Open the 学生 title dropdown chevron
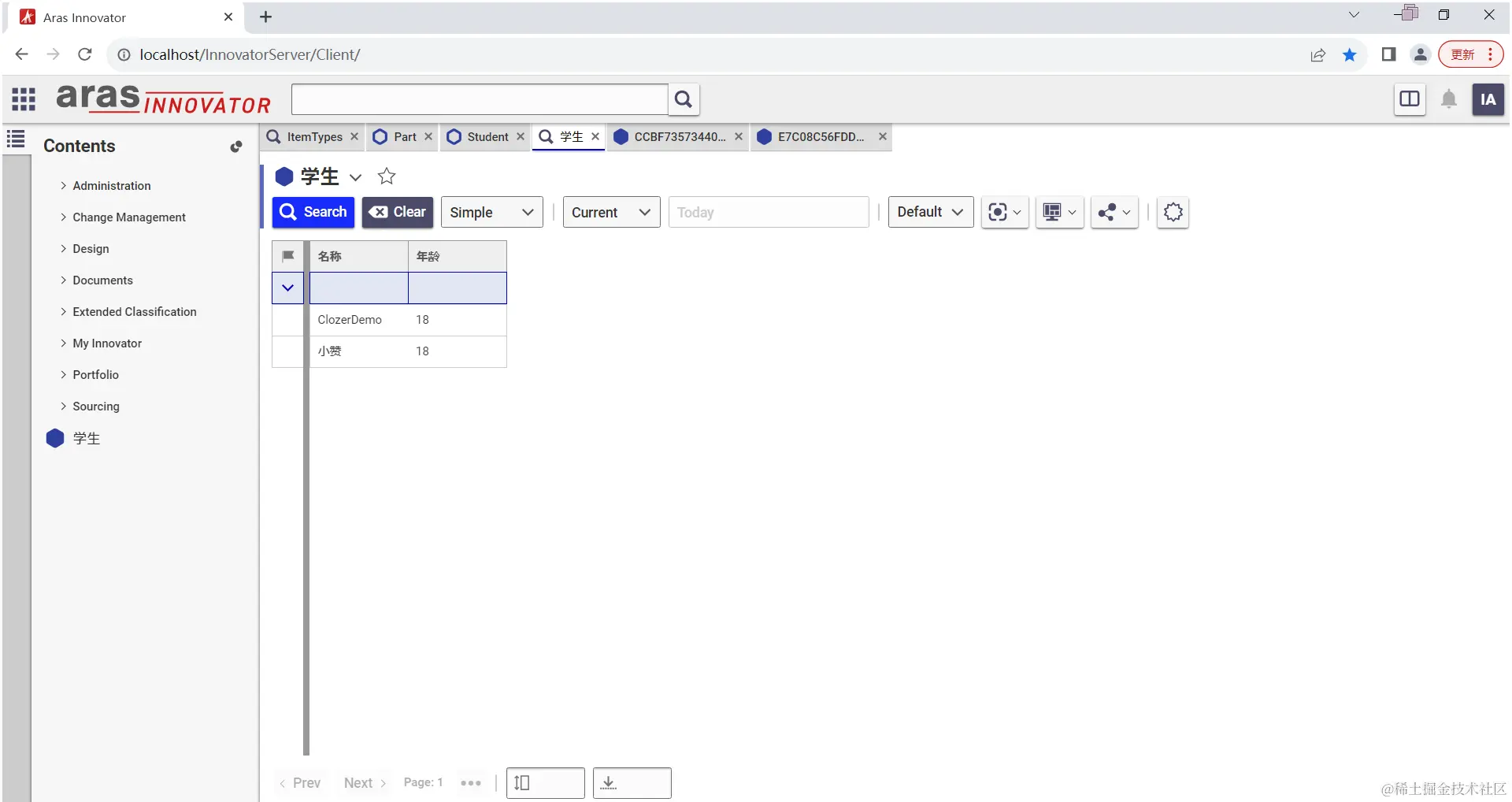Screen dimensions: 1512x802 (x=356, y=177)
